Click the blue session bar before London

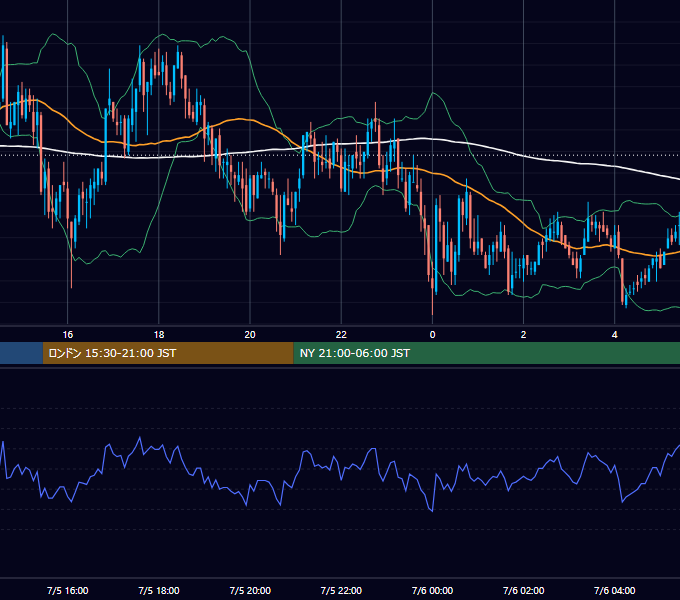(x=21, y=353)
